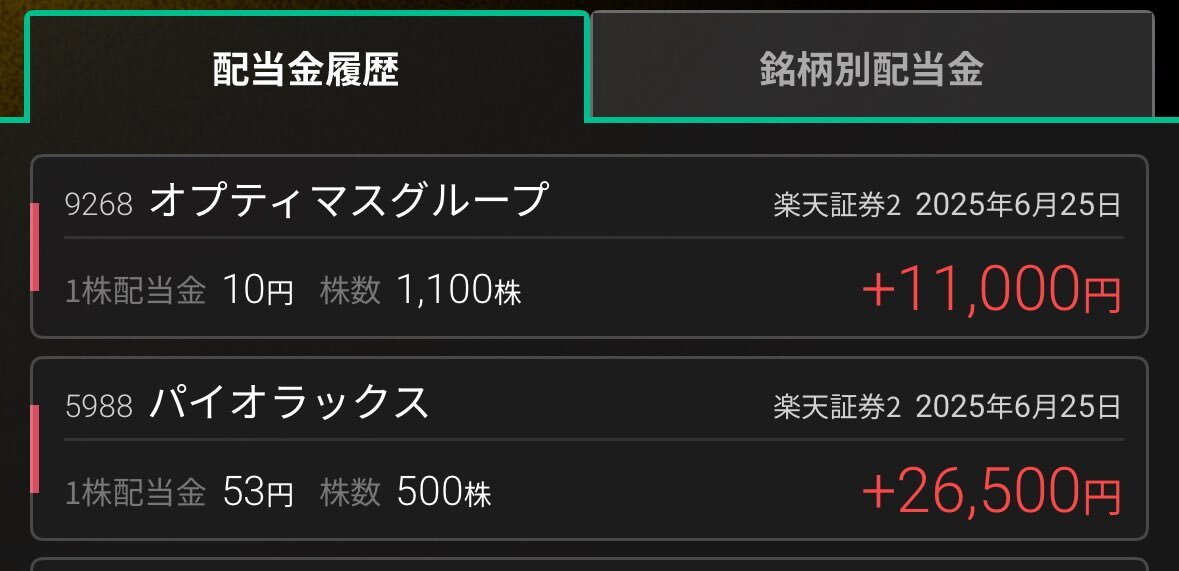Click the +11,000円 dividend amount
This screenshot has height=571, width=1179.
tap(991, 290)
